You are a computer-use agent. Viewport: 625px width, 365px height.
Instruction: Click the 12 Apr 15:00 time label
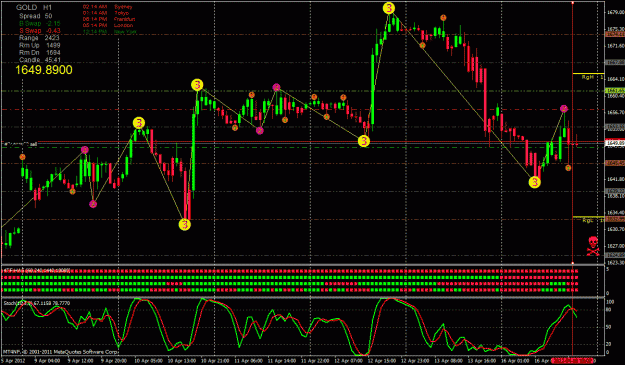click(382, 361)
